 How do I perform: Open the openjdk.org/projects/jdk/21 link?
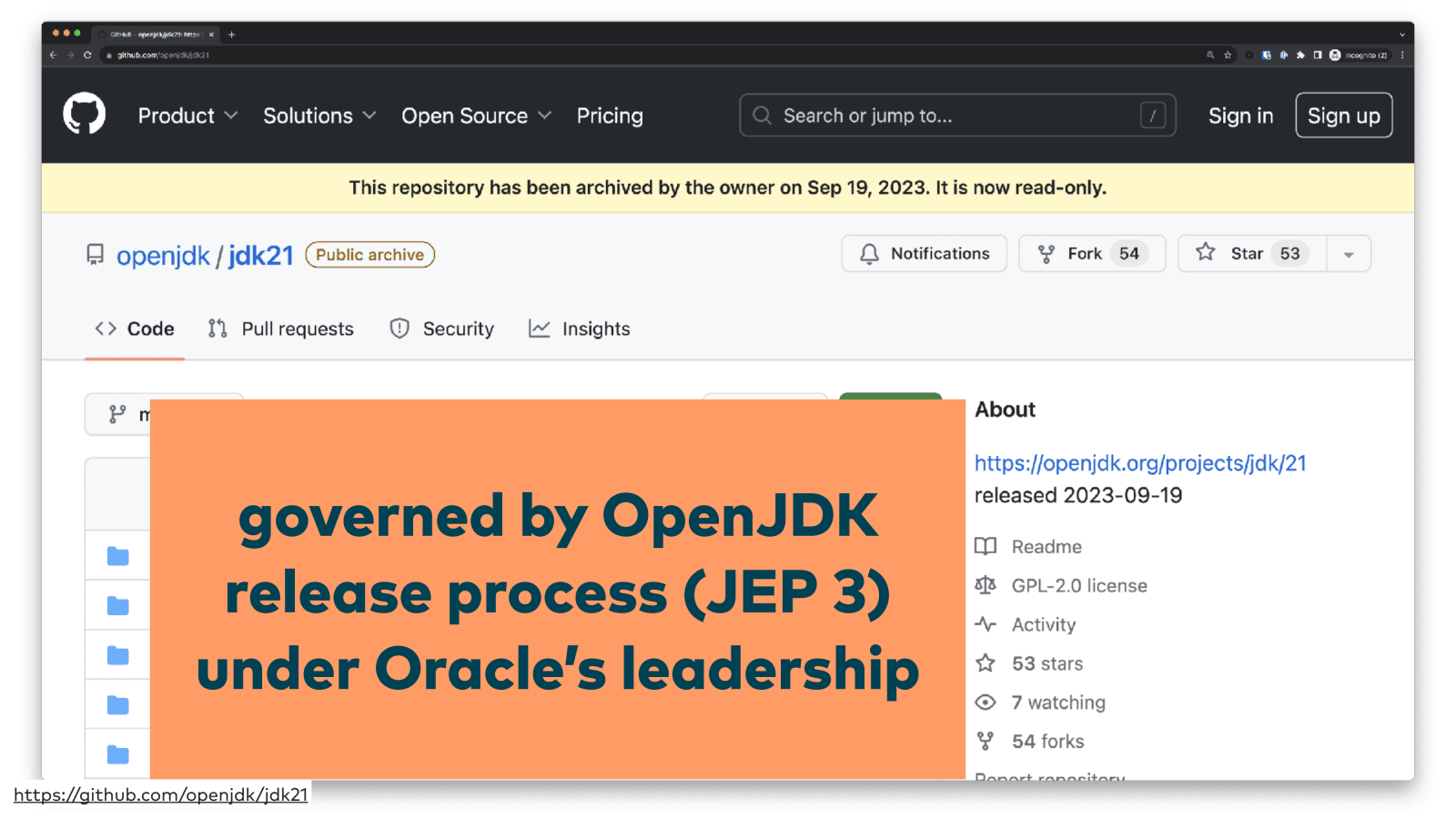coord(1140,463)
